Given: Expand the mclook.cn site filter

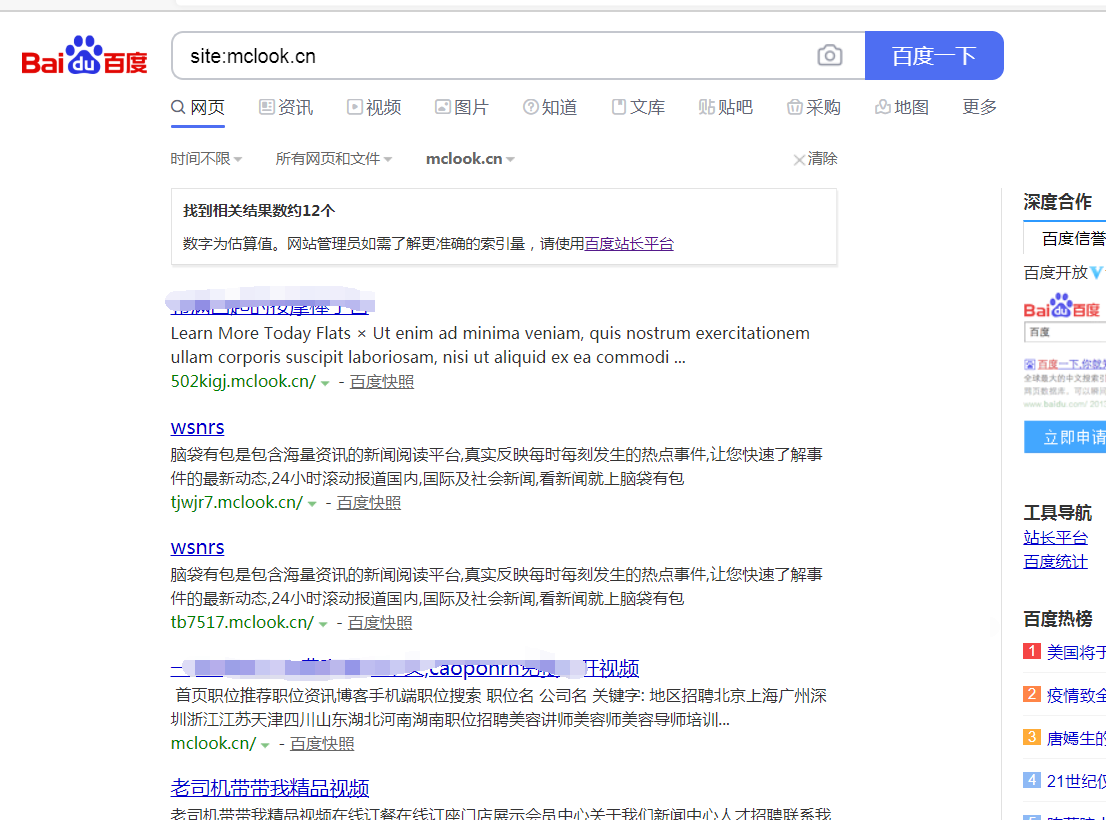Looking at the screenshot, I should point(470,159).
